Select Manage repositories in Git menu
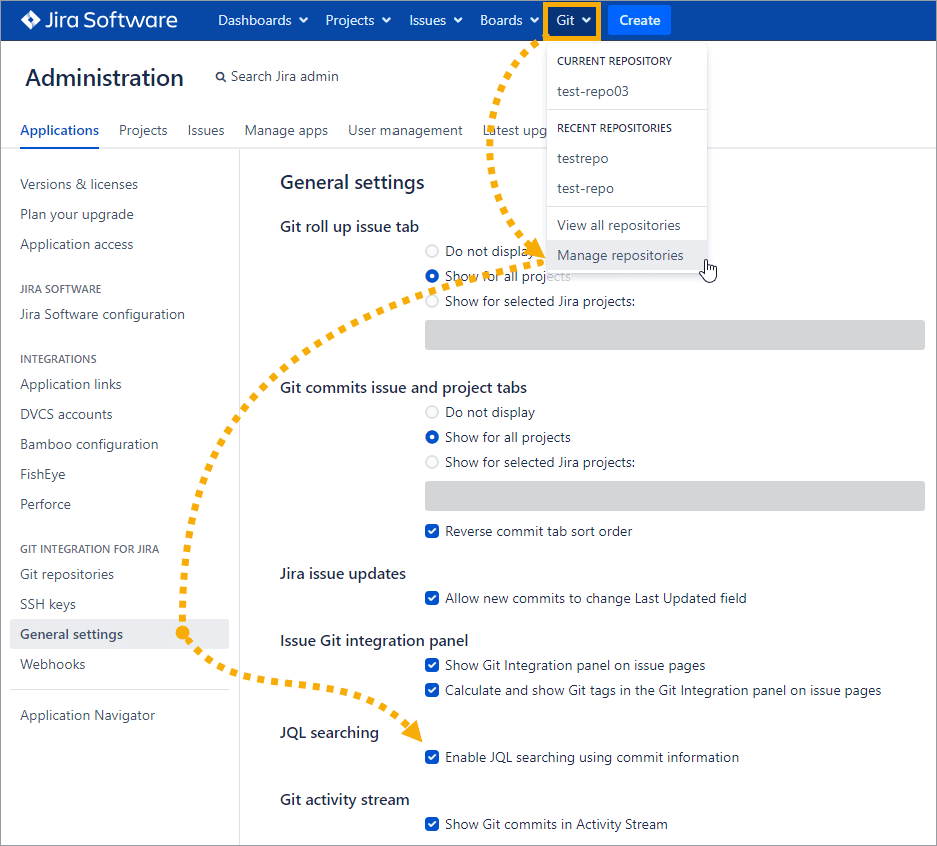Screen dimensions: 937x846 620,255
